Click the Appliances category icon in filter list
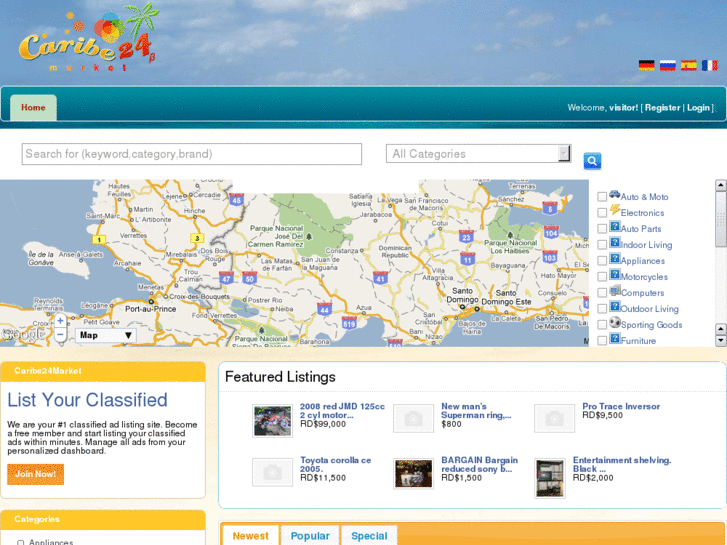Viewport: 727px width, 545px height. [x=615, y=258]
